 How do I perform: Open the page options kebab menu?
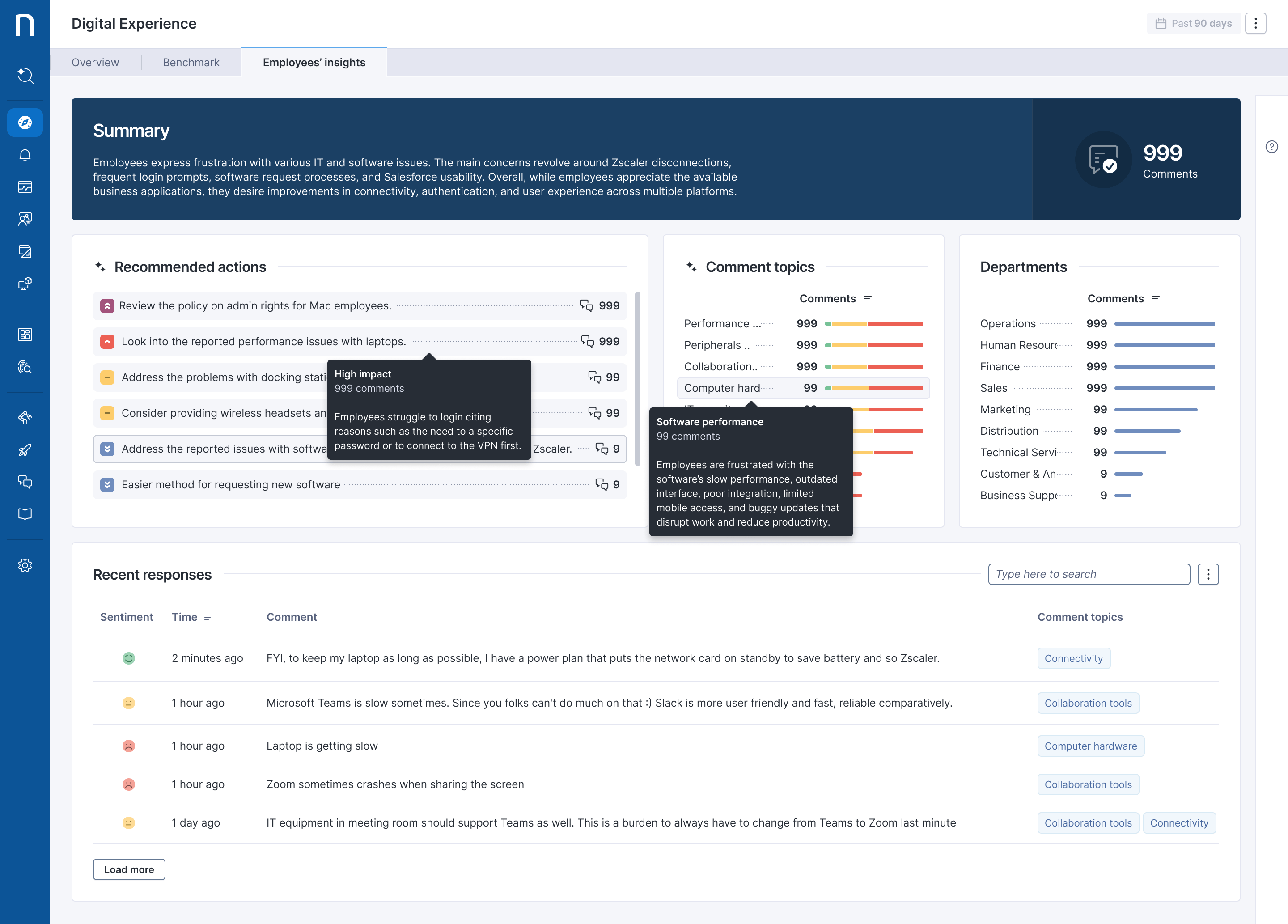(x=1256, y=23)
